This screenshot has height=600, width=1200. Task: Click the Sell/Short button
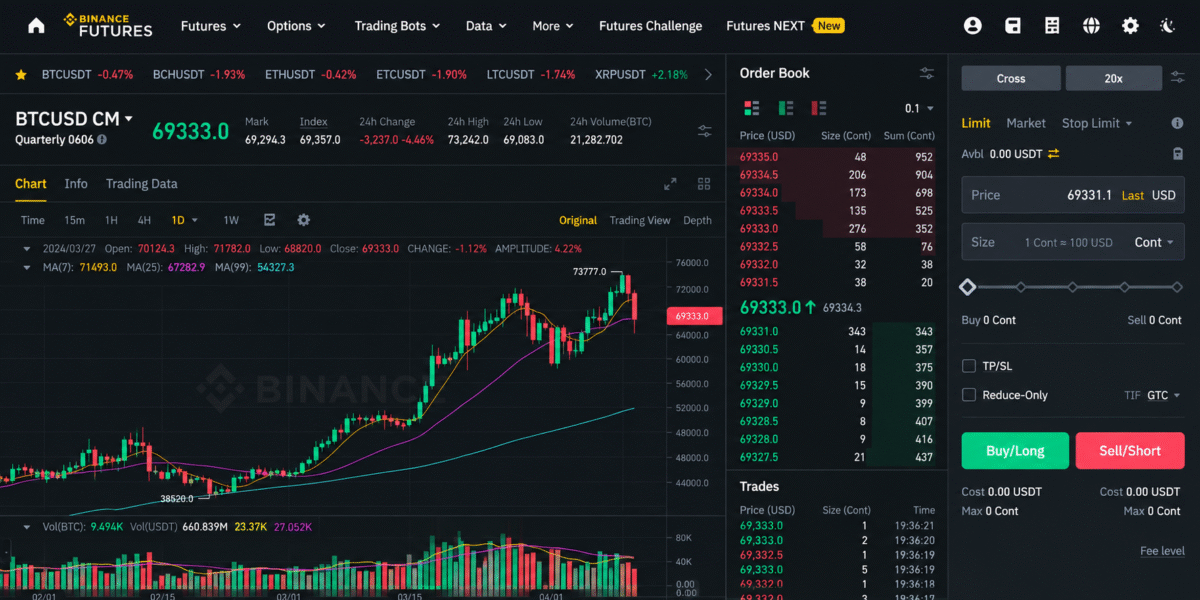(x=1130, y=451)
